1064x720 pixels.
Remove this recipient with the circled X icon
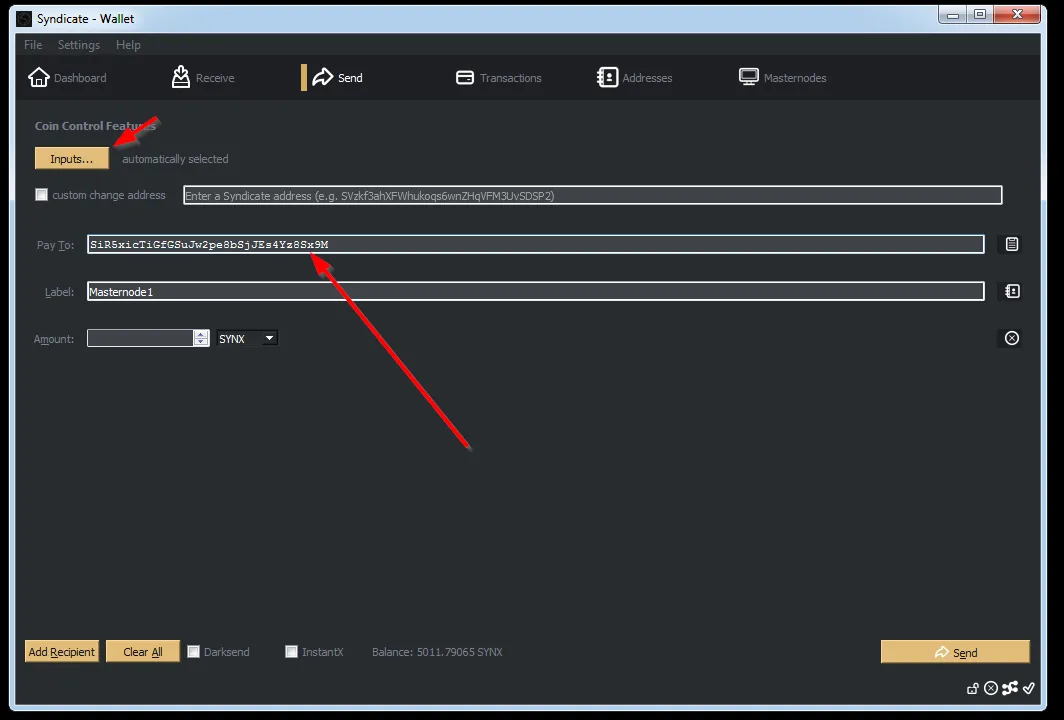tap(1012, 338)
